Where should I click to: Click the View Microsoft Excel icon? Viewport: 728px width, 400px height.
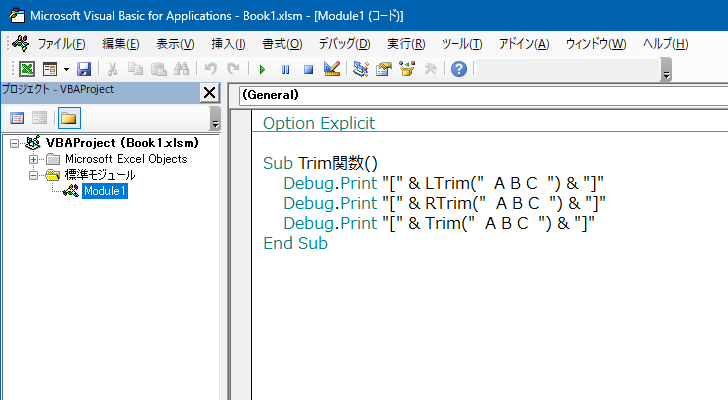tap(26, 69)
